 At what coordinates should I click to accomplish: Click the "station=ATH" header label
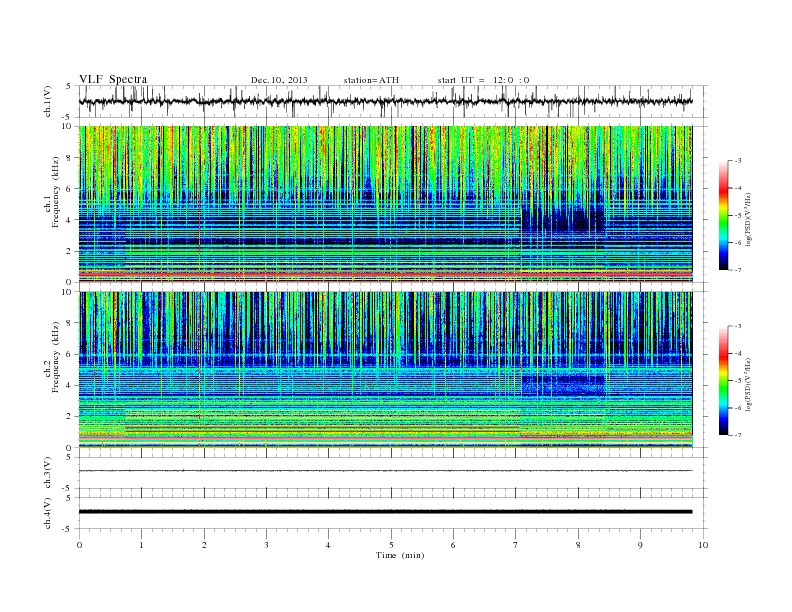click(x=371, y=80)
